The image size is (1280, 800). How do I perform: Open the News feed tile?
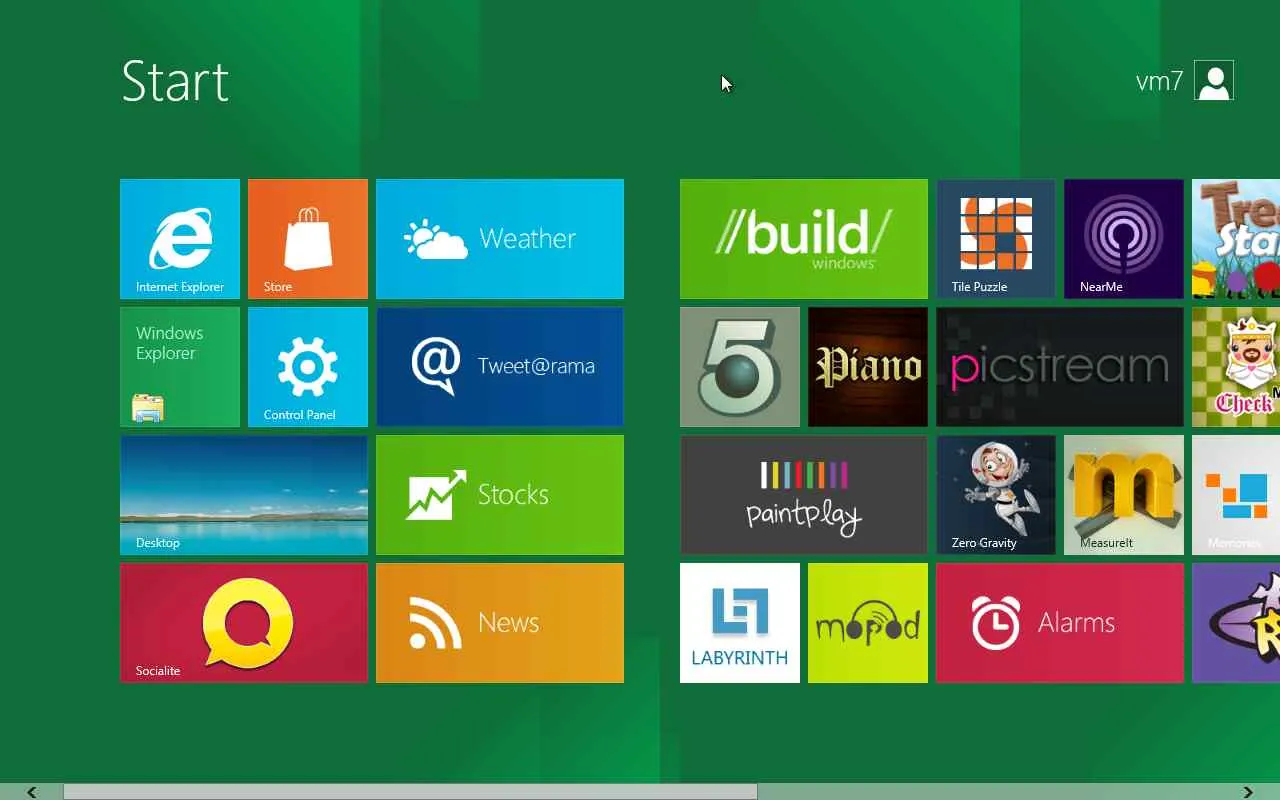[500, 623]
